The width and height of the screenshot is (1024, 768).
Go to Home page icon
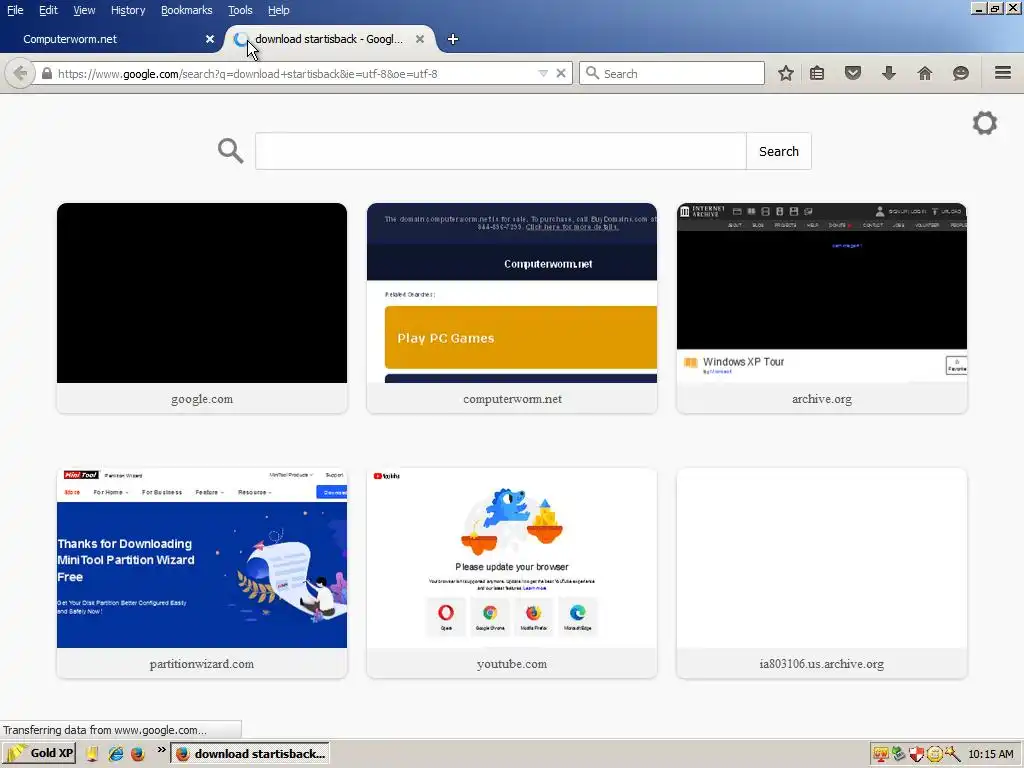point(925,73)
